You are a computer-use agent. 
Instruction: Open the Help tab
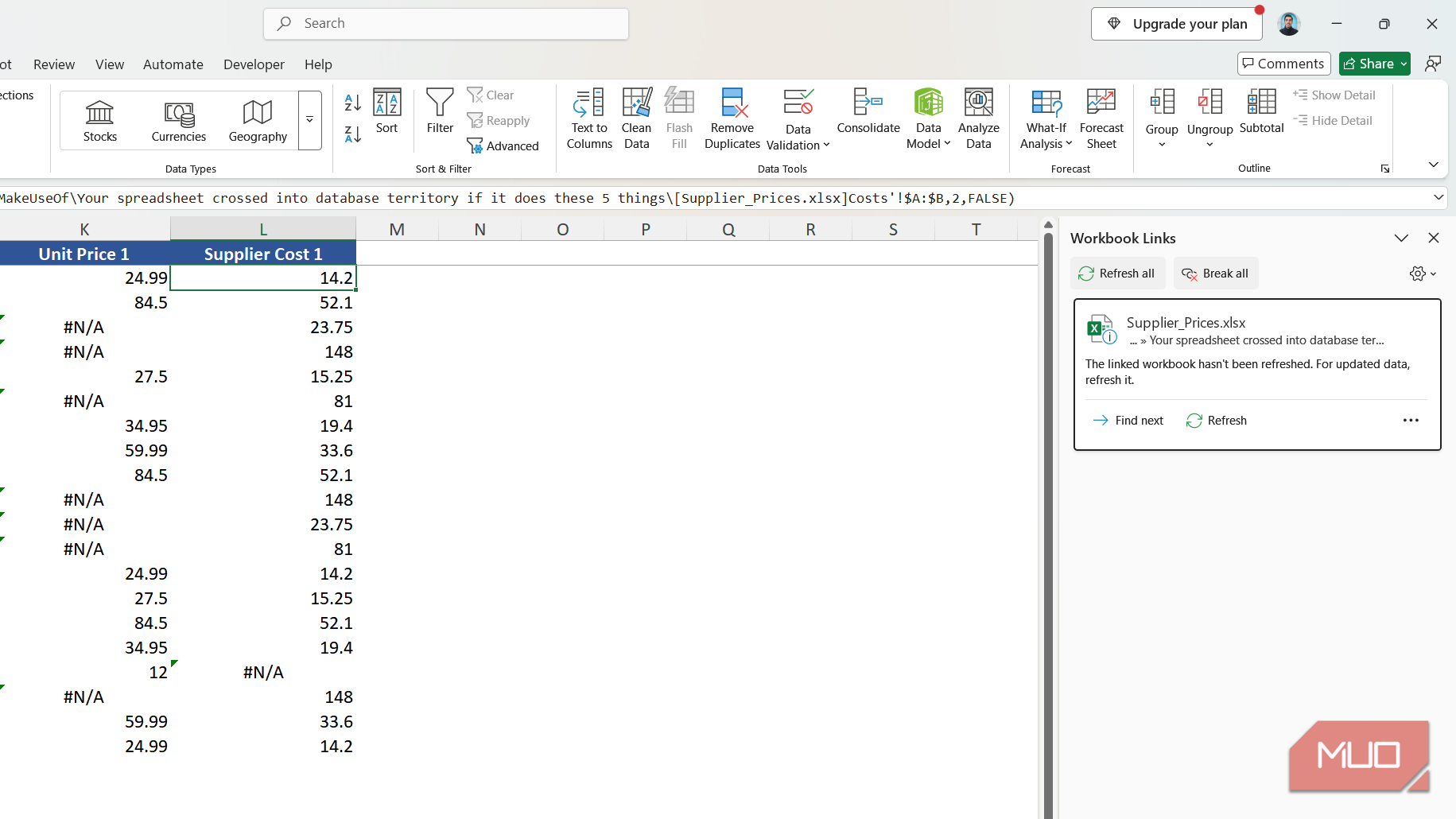318,64
